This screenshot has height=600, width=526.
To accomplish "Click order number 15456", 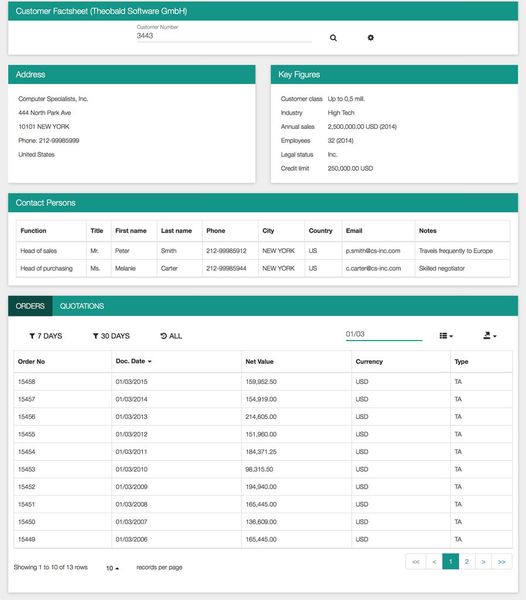I will coord(26,417).
